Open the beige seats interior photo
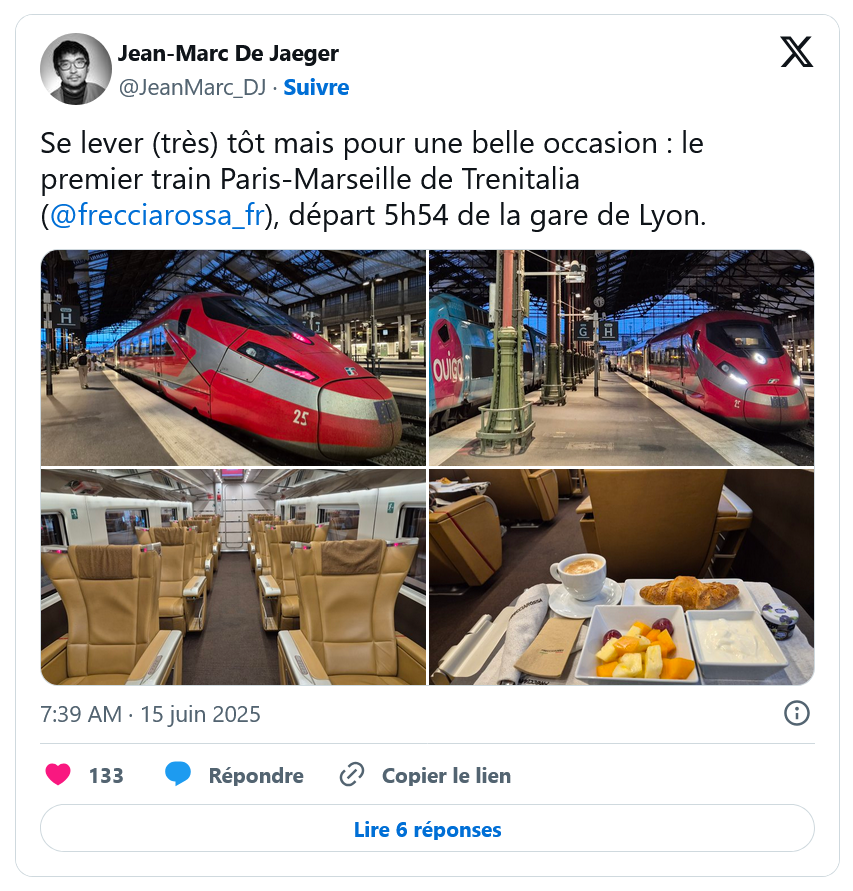The image size is (853, 891). [x=233, y=577]
